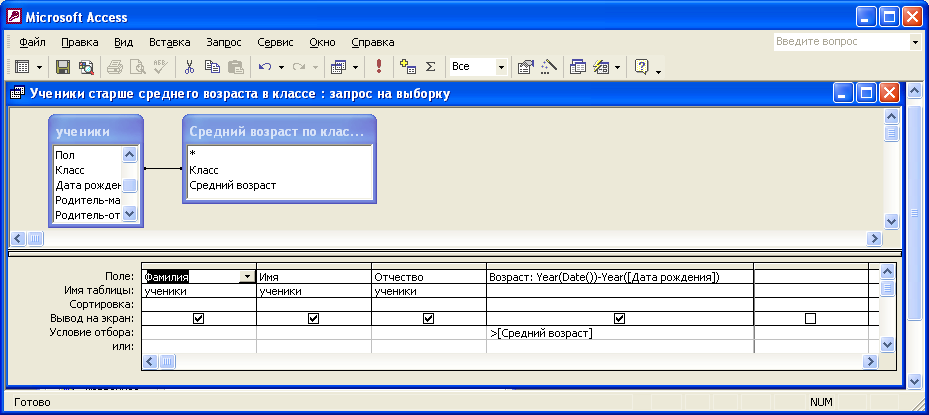Open the Top Values 'Все' combo box

[477, 67]
